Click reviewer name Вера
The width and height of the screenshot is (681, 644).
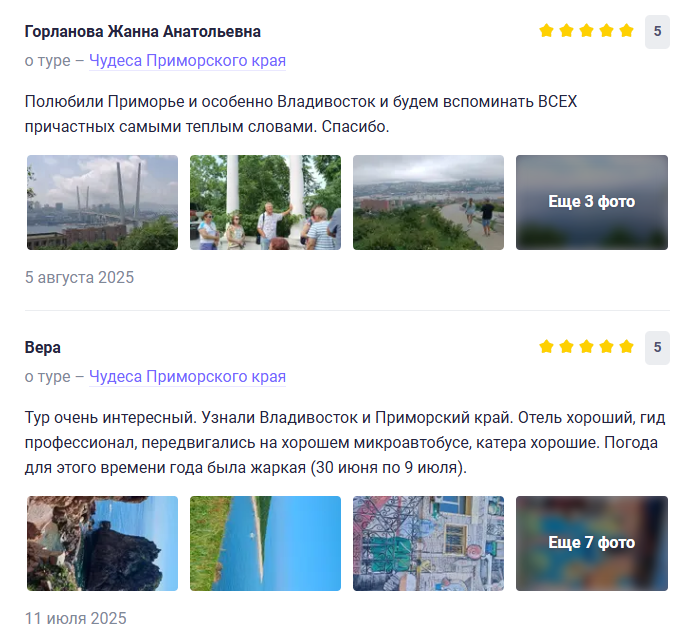pyautogui.click(x=43, y=348)
